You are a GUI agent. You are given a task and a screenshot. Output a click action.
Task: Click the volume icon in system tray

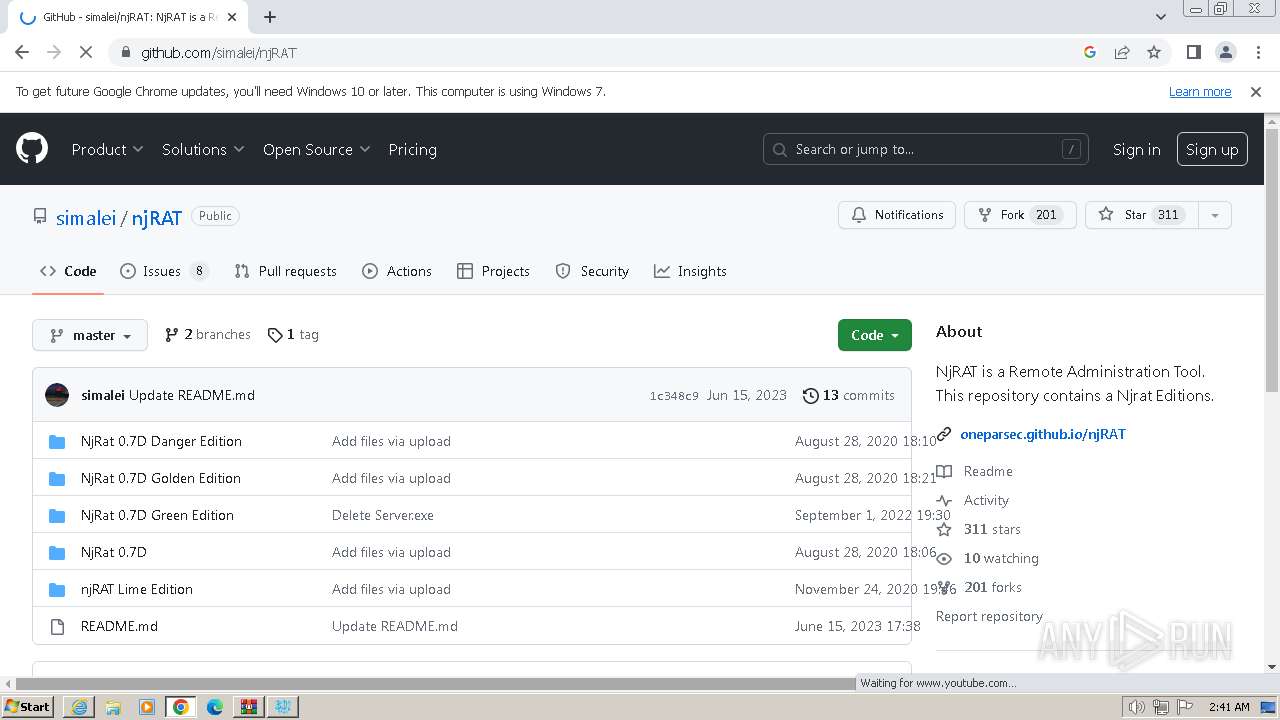(1137, 707)
